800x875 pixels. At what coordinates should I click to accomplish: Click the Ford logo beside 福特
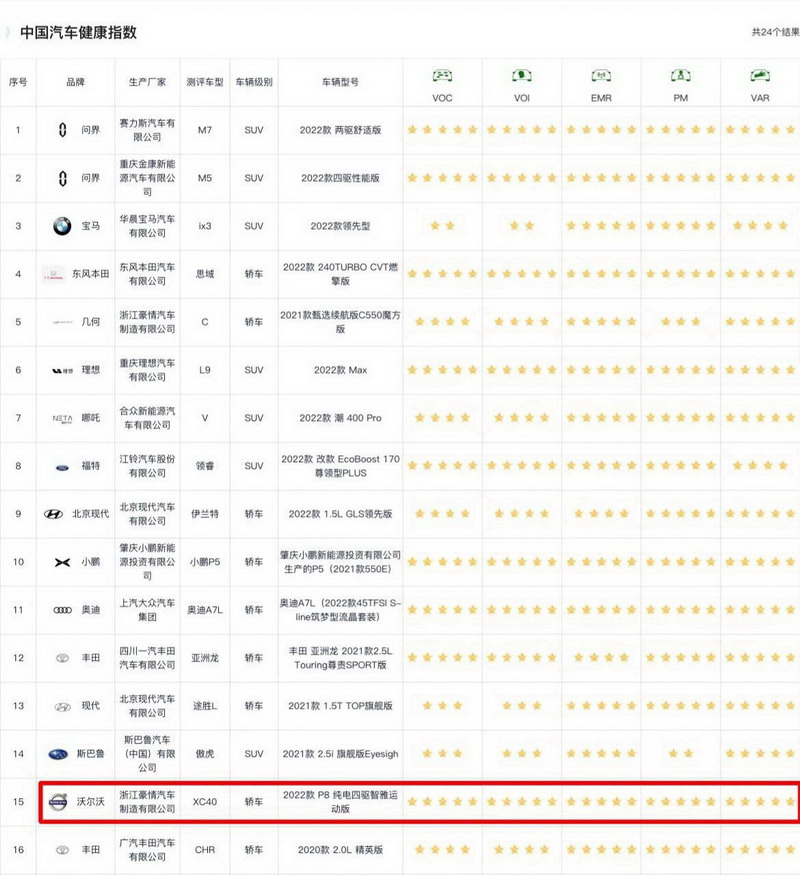coord(62,466)
